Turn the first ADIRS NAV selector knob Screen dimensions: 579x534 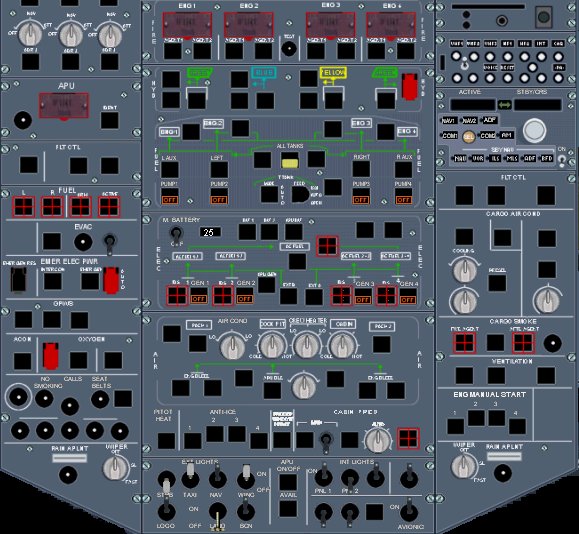tap(30, 34)
